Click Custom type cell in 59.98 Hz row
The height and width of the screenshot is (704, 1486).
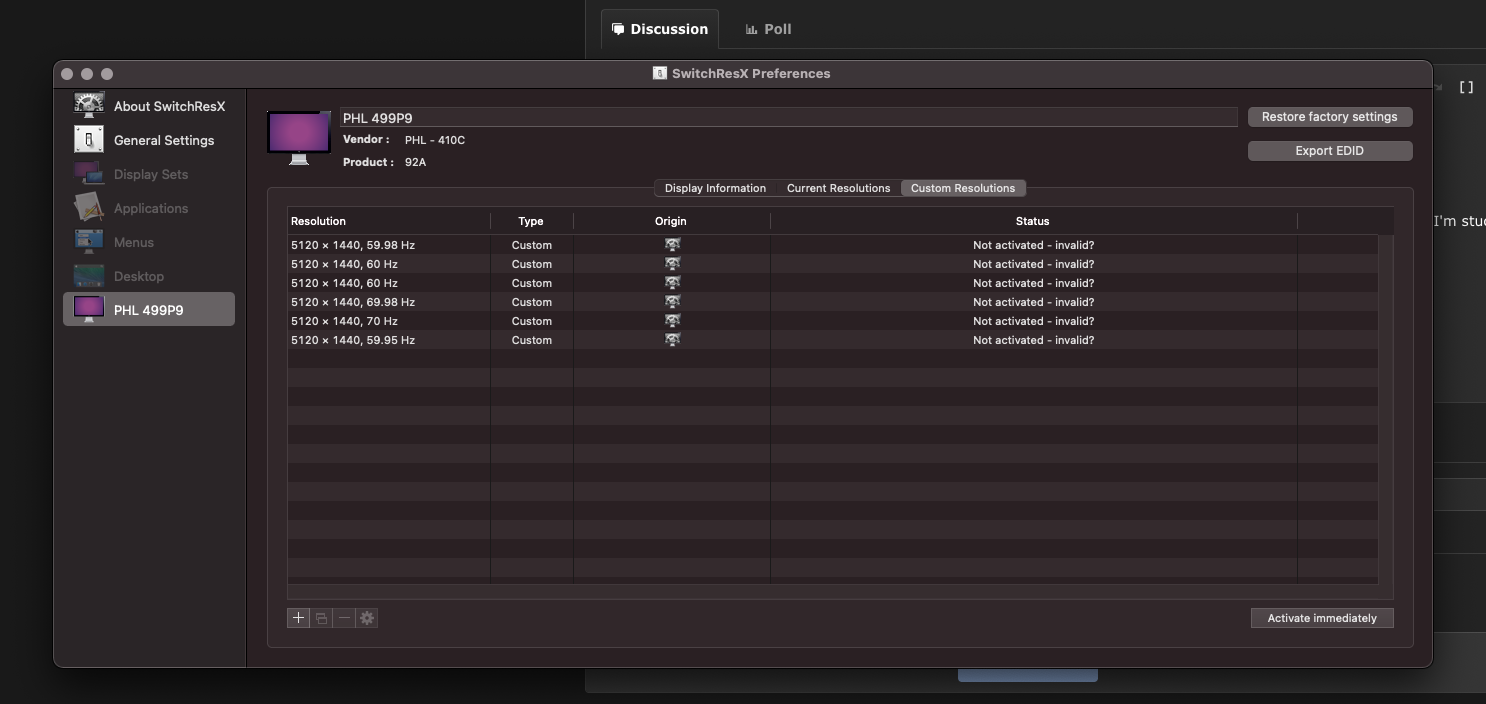point(532,245)
